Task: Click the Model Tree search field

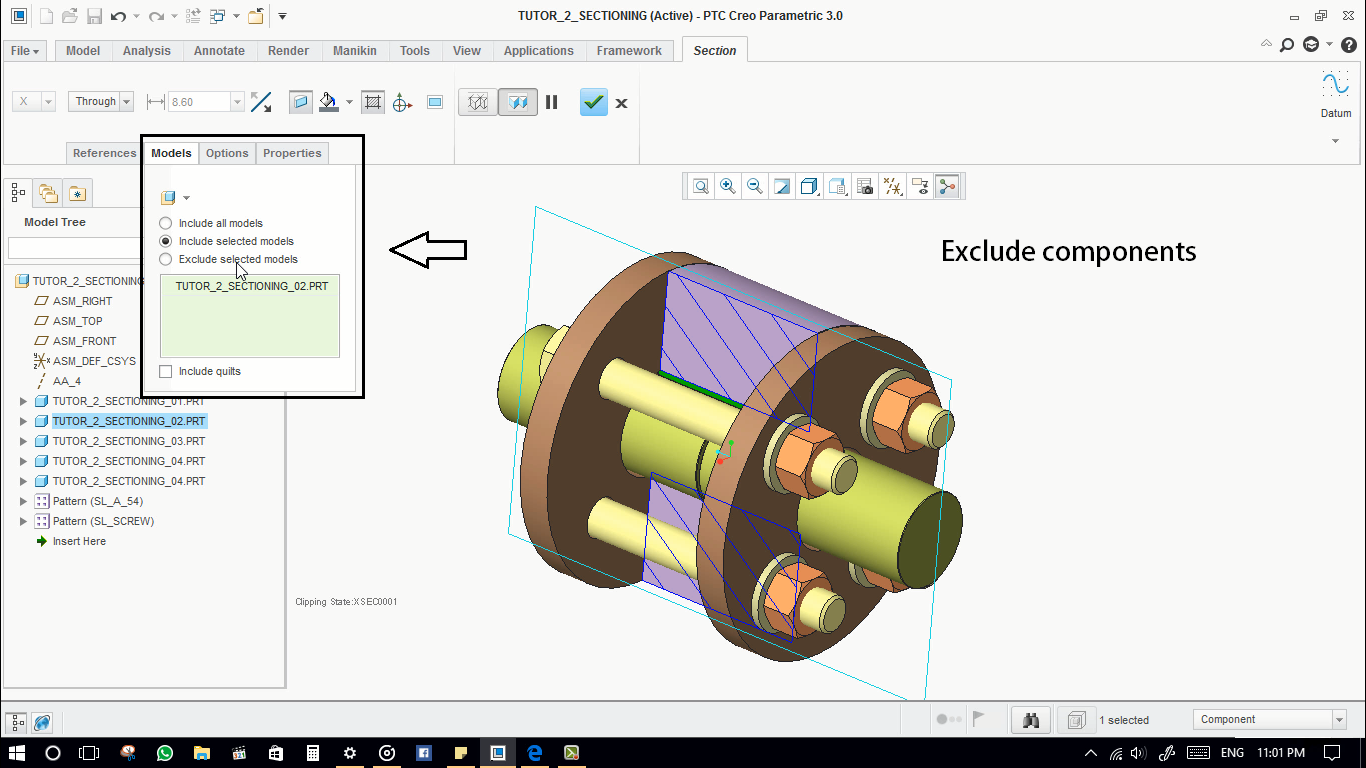Action: click(75, 248)
